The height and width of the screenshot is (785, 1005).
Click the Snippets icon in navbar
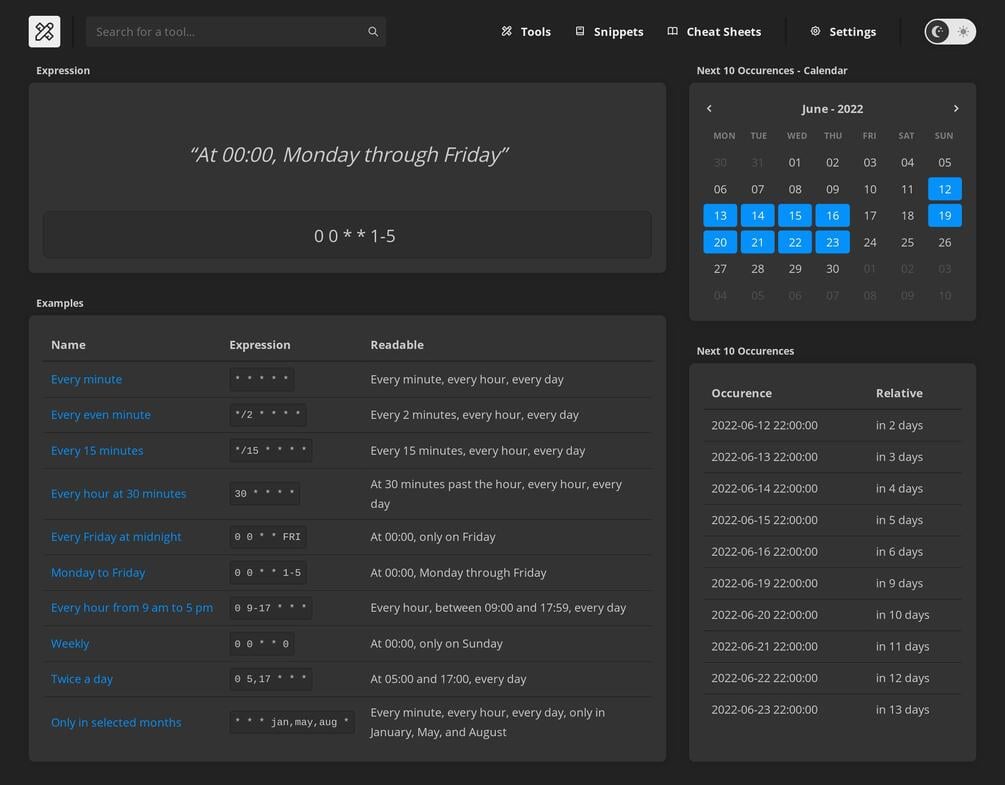(580, 32)
